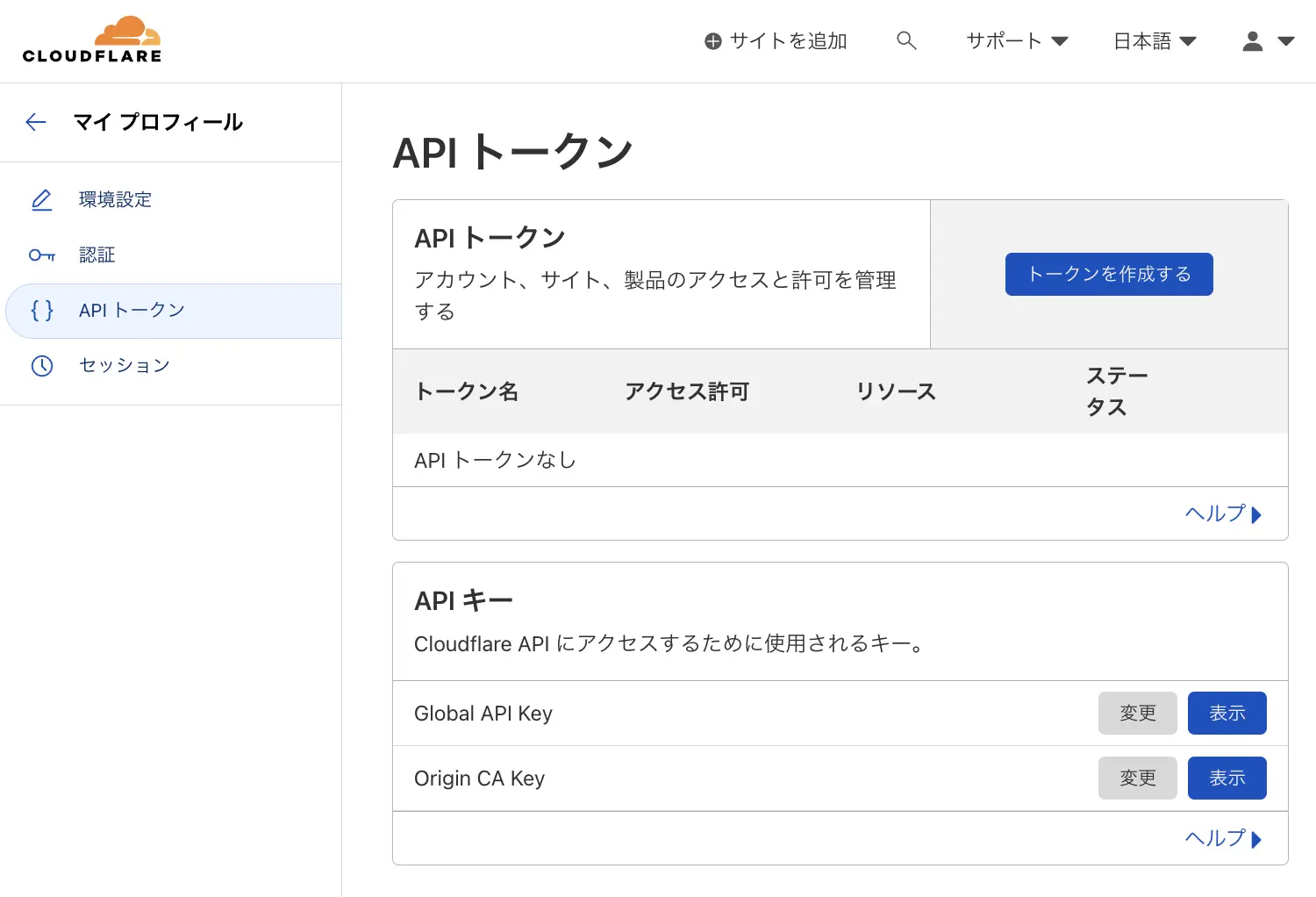
Task: Click the plus icon next to サイトを追加
Action: 713,41
